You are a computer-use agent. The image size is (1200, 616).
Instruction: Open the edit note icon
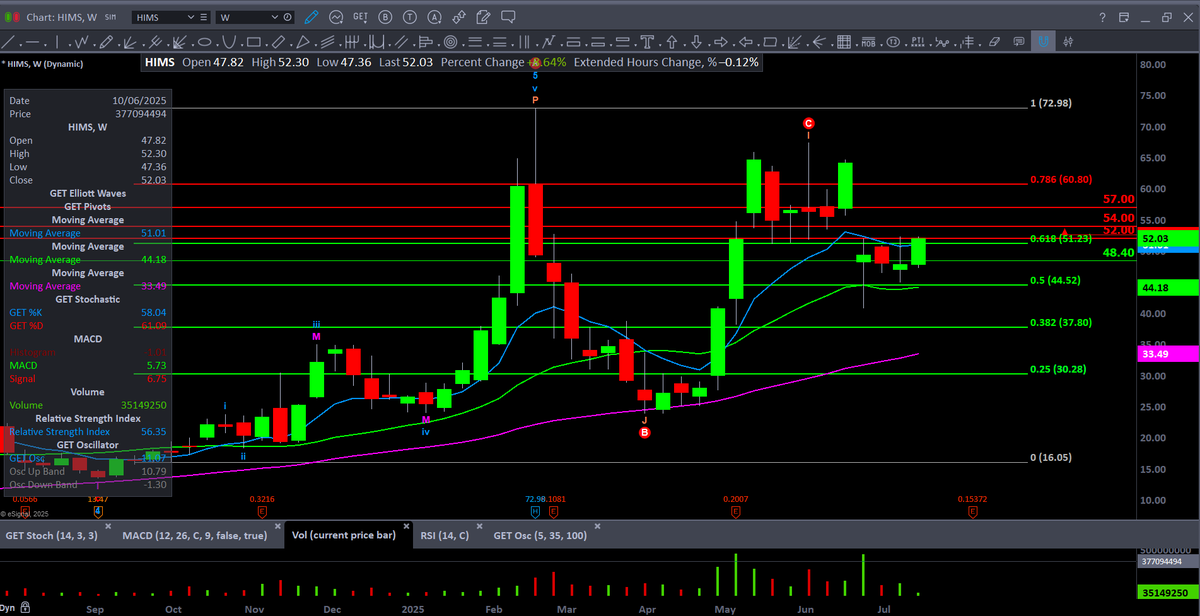point(483,17)
